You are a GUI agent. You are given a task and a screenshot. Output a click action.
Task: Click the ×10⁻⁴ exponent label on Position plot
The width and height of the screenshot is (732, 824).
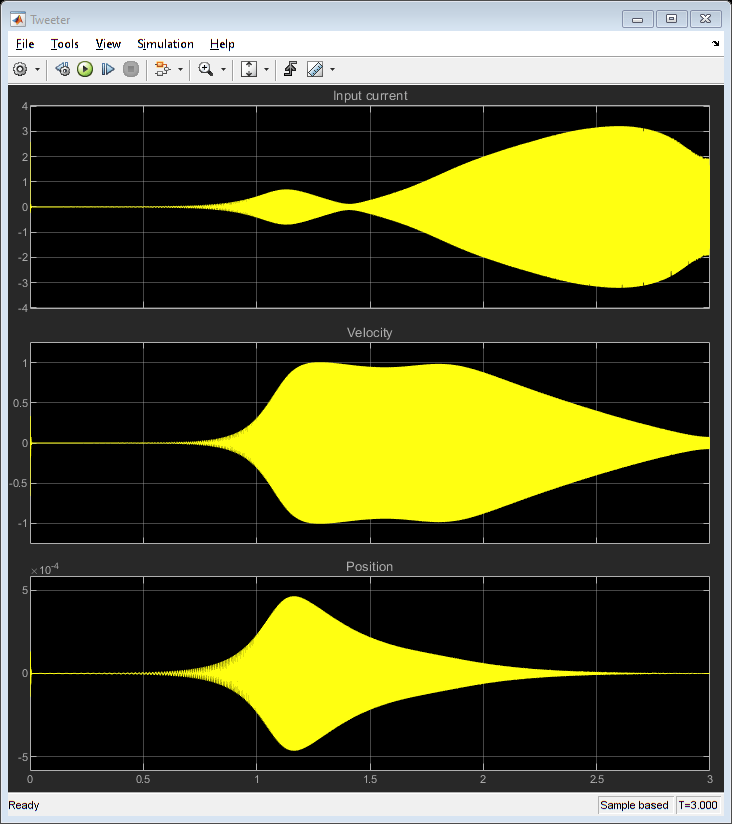tap(44, 569)
